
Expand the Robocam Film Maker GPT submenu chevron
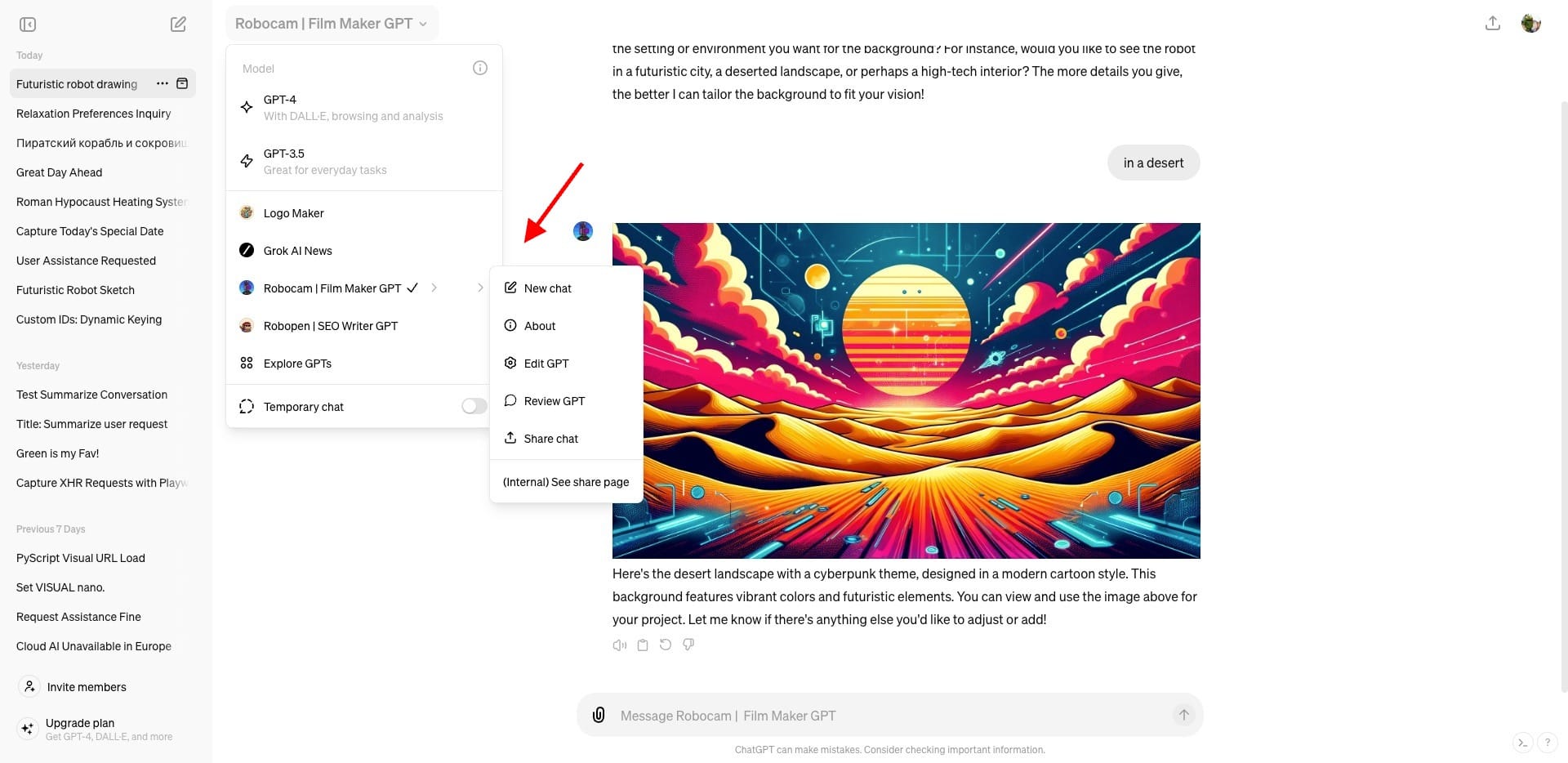pyautogui.click(x=480, y=288)
